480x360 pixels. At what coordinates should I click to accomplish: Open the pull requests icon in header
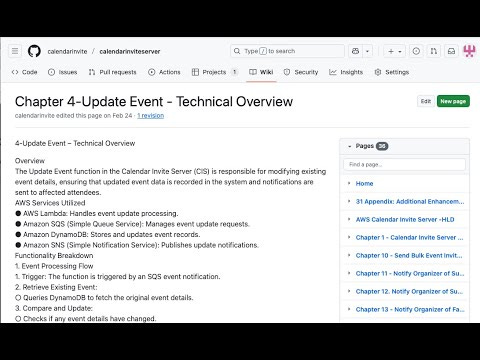[x=434, y=51]
